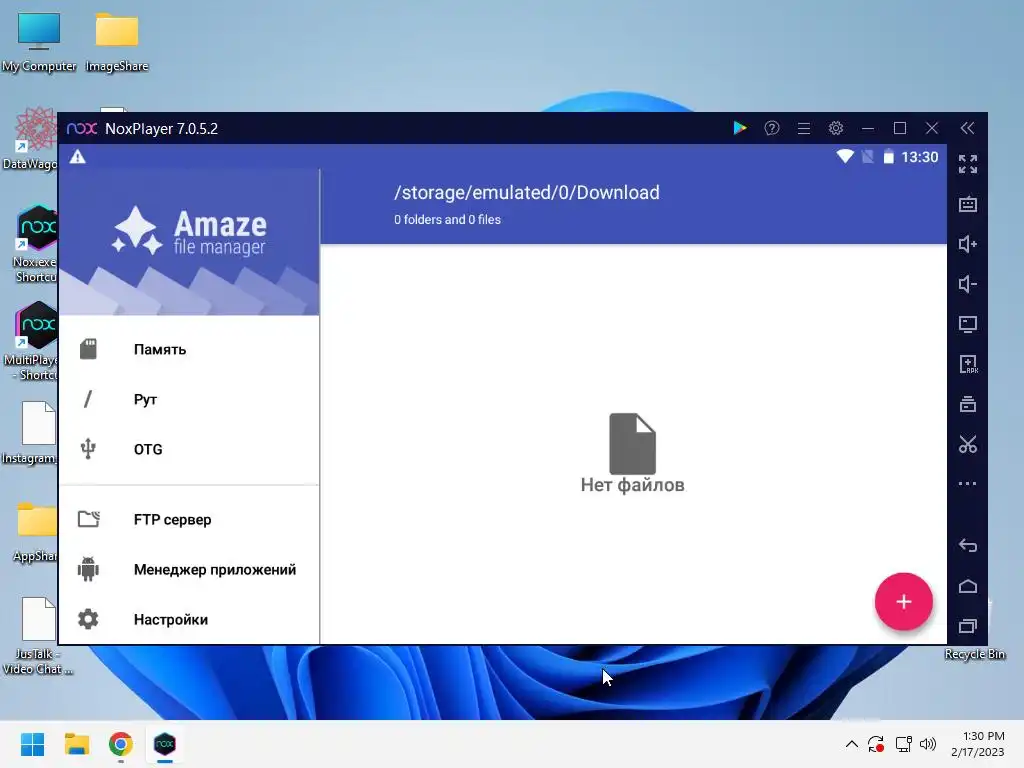Click 0 folders and 0 files text
The width and height of the screenshot is (1024, 768).
(x=447, y=220)
